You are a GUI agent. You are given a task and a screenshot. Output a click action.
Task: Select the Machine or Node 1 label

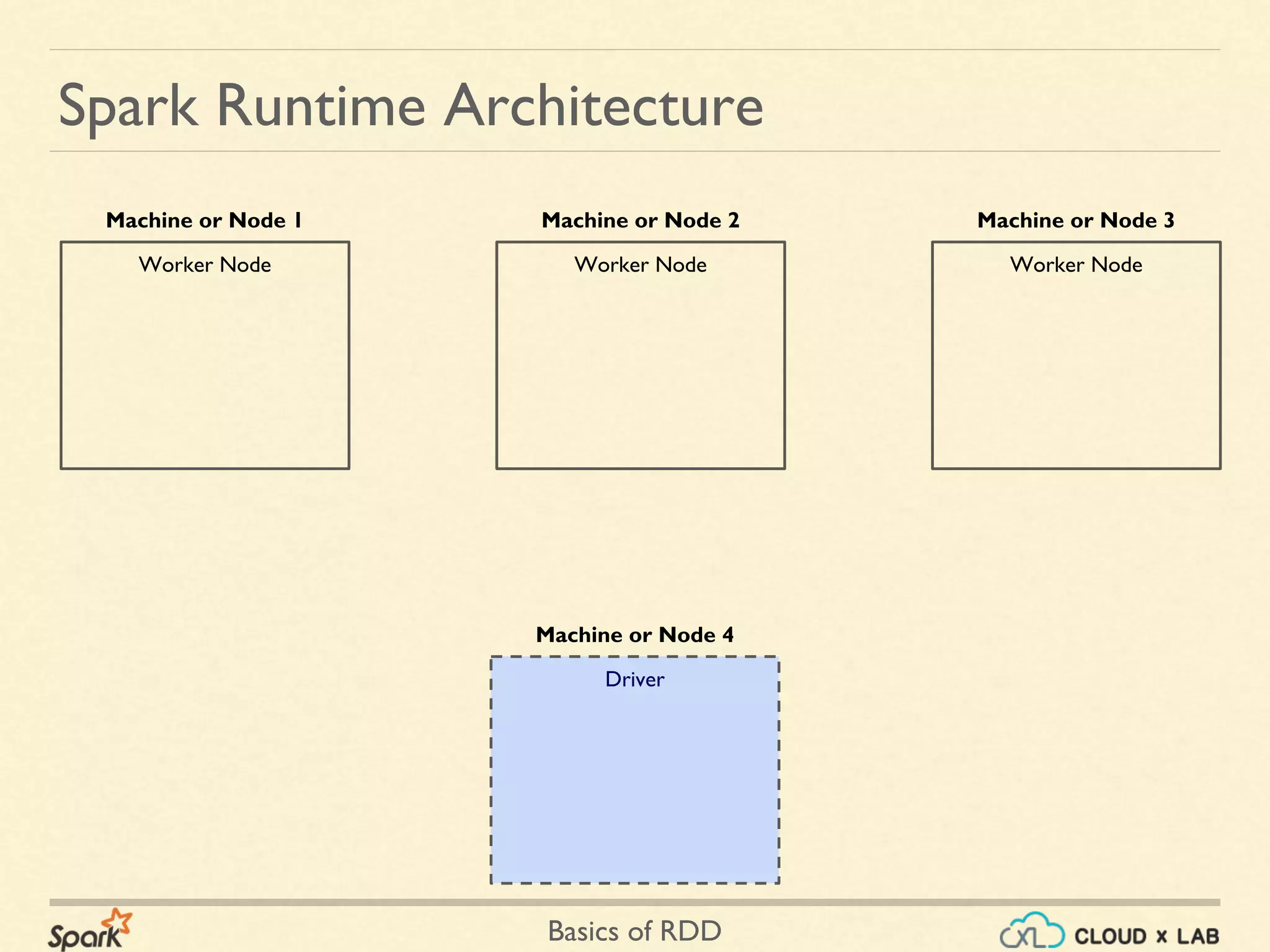click(204, 221)
